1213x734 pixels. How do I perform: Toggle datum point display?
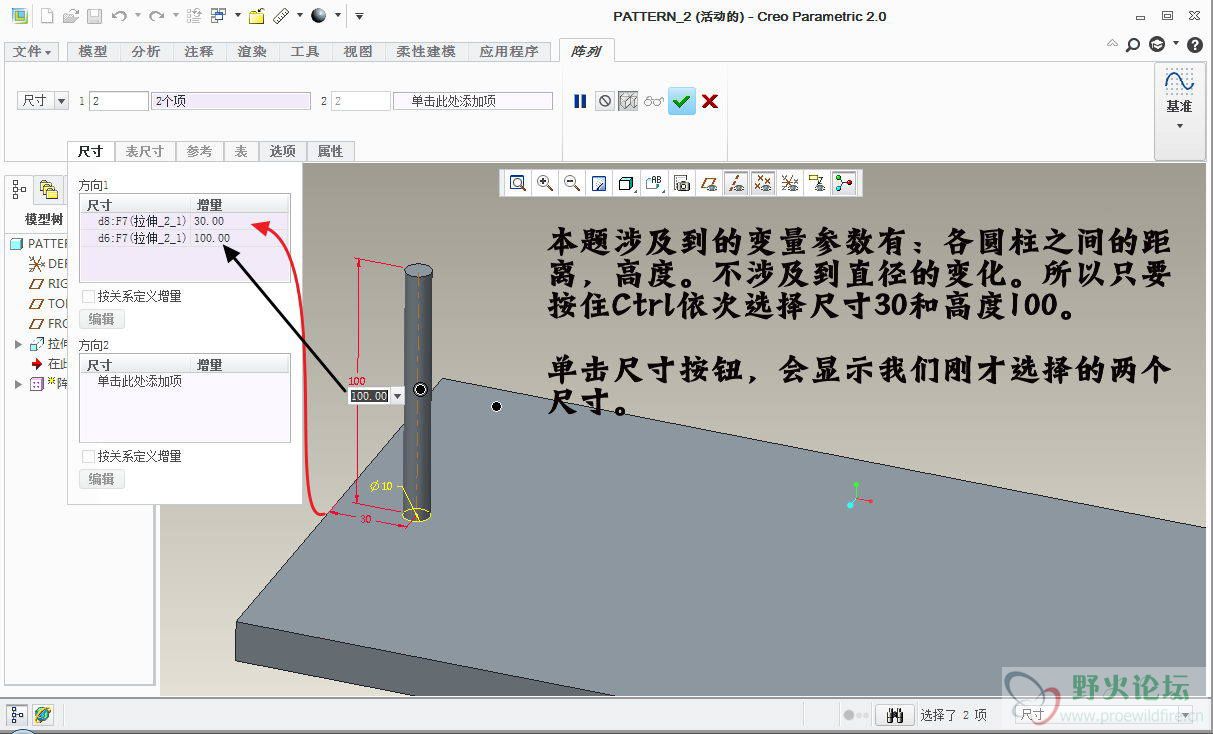point(763,183)
